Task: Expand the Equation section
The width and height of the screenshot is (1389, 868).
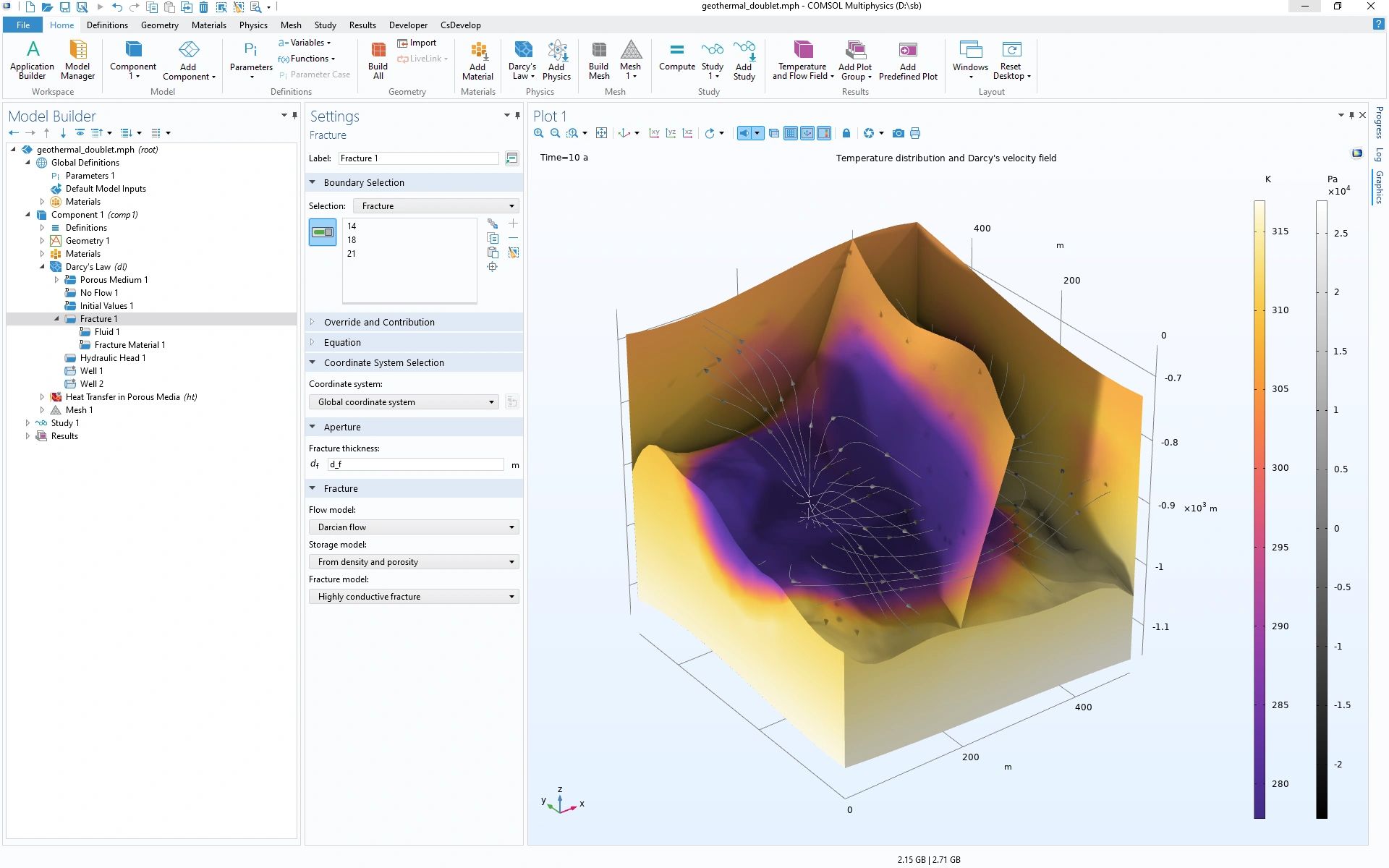Action: (x=342, y=342)
